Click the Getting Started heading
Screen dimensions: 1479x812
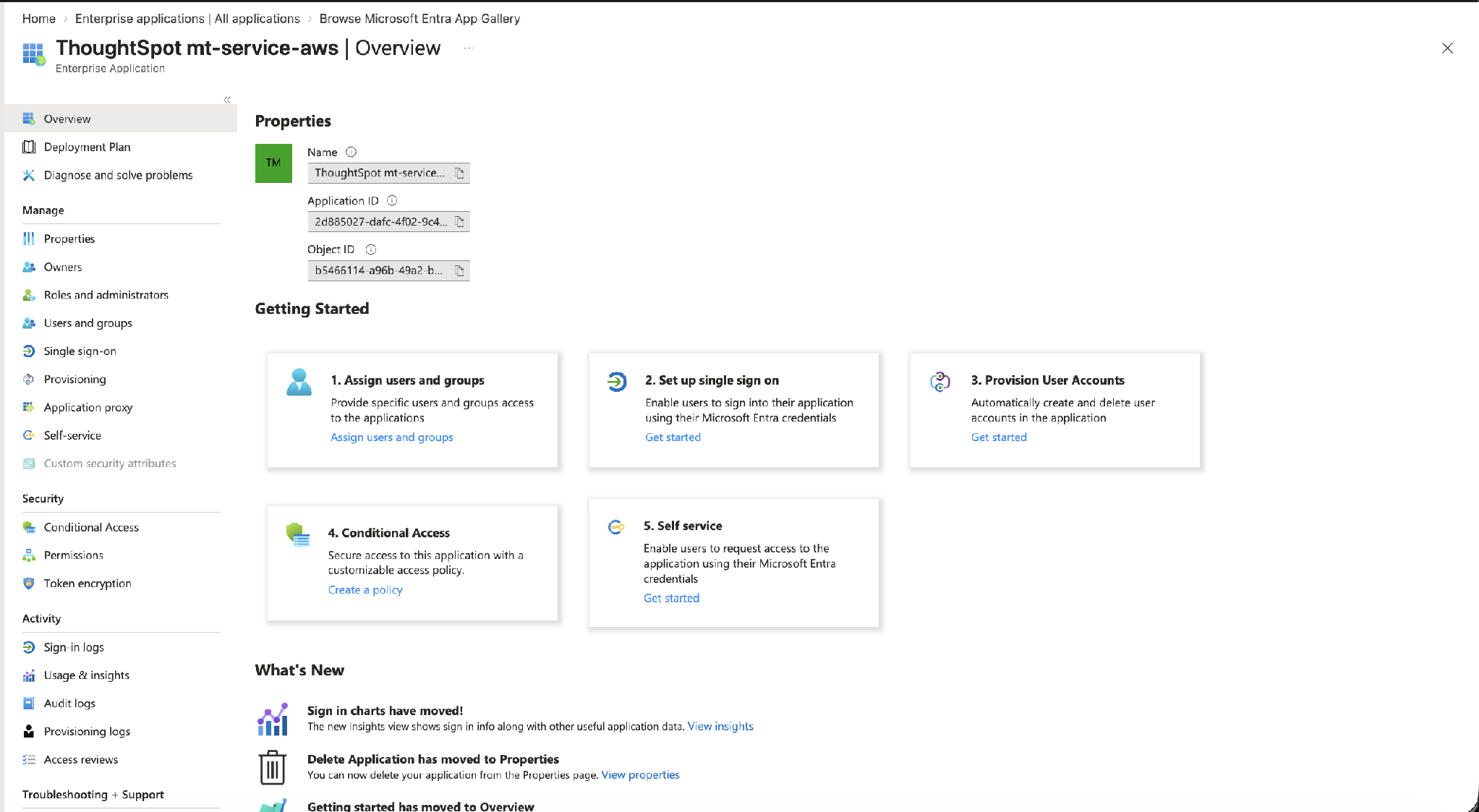click(x=312, y=309)
